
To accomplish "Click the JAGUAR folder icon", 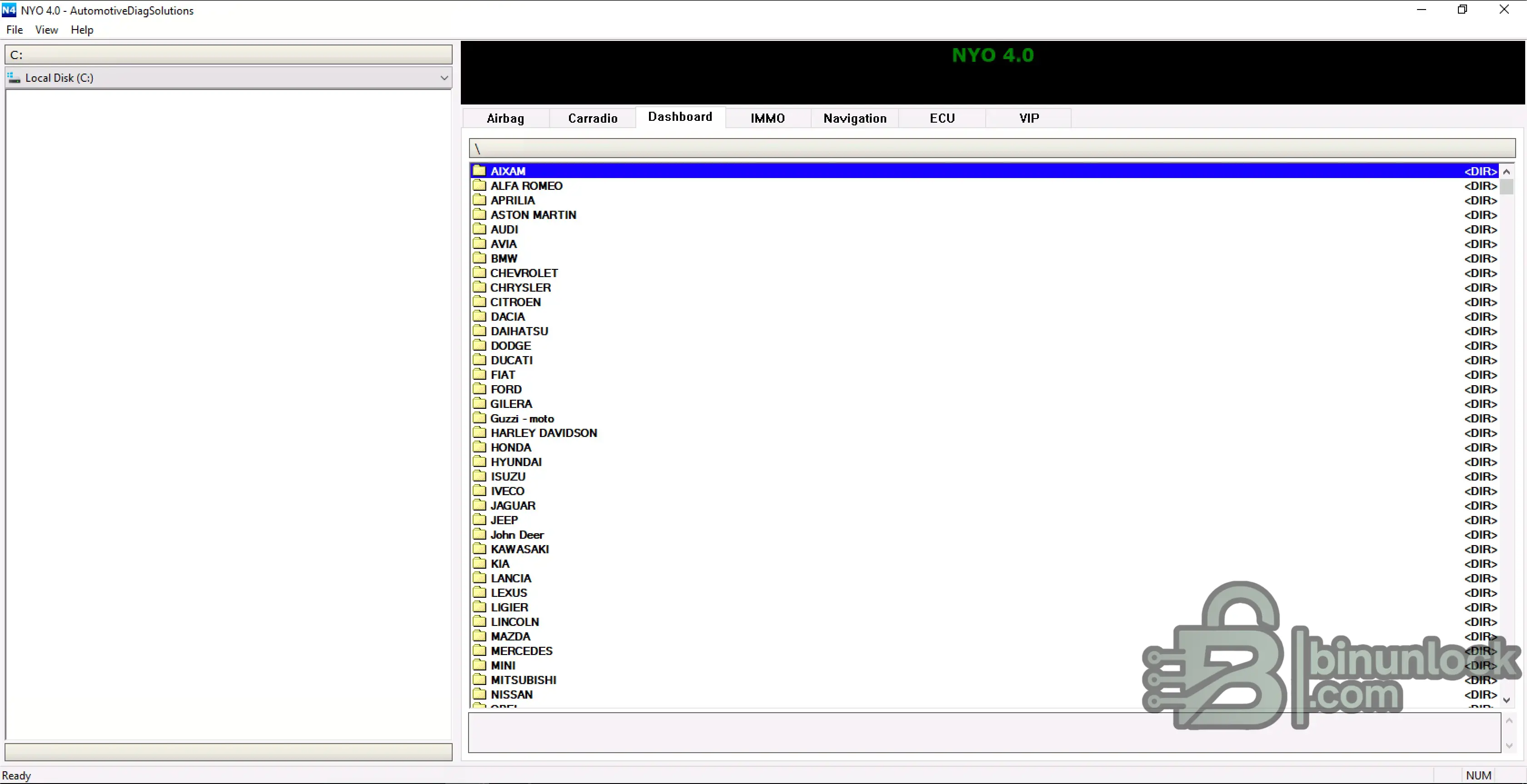I will click(479, 505).
